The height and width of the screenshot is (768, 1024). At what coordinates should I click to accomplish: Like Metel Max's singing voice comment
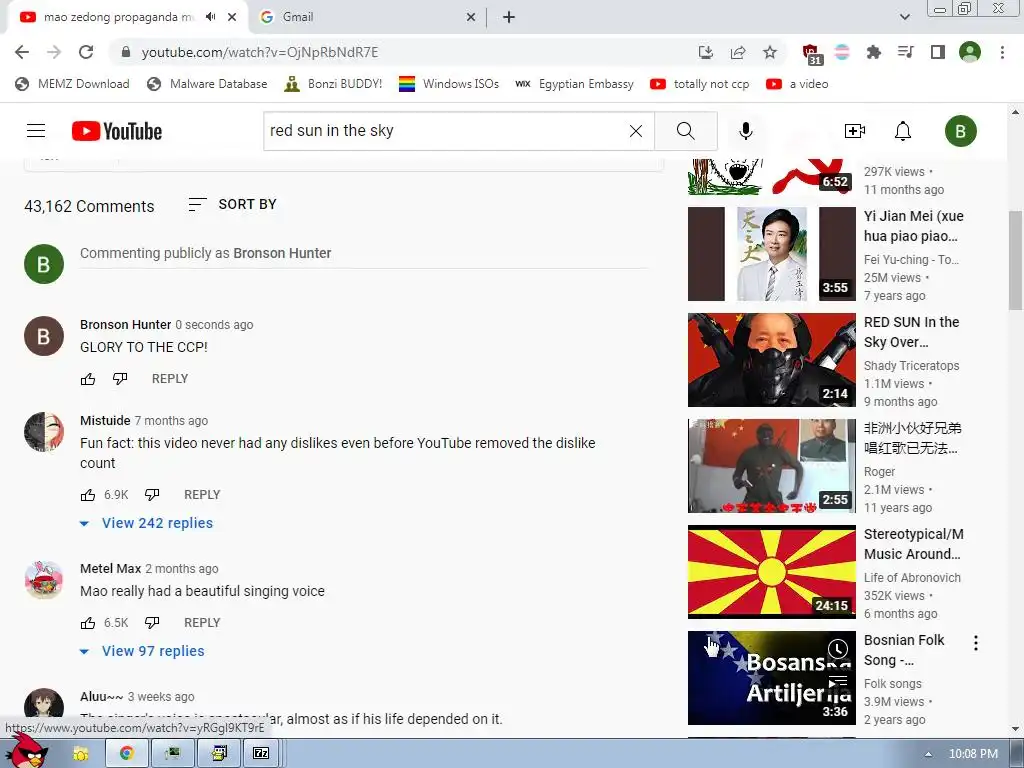(x=88, y=623)
